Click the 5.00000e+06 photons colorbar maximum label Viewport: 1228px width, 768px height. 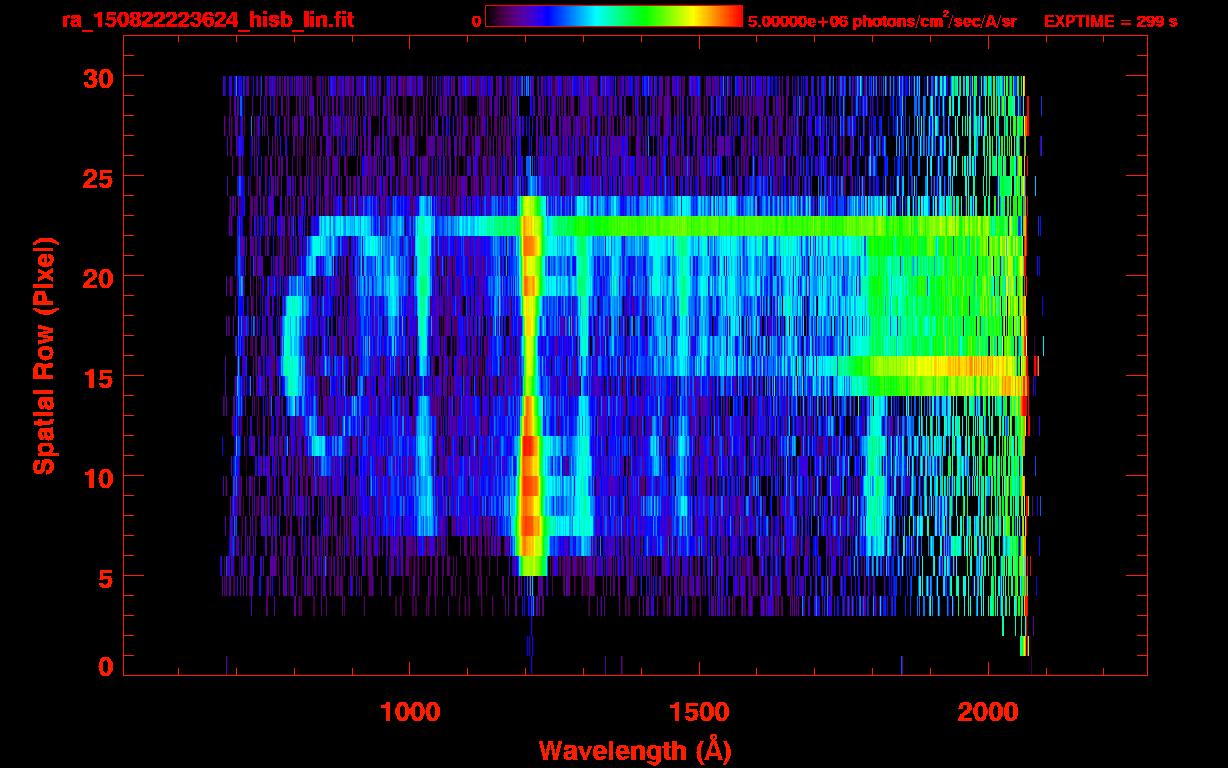click(x=882, y=20)
